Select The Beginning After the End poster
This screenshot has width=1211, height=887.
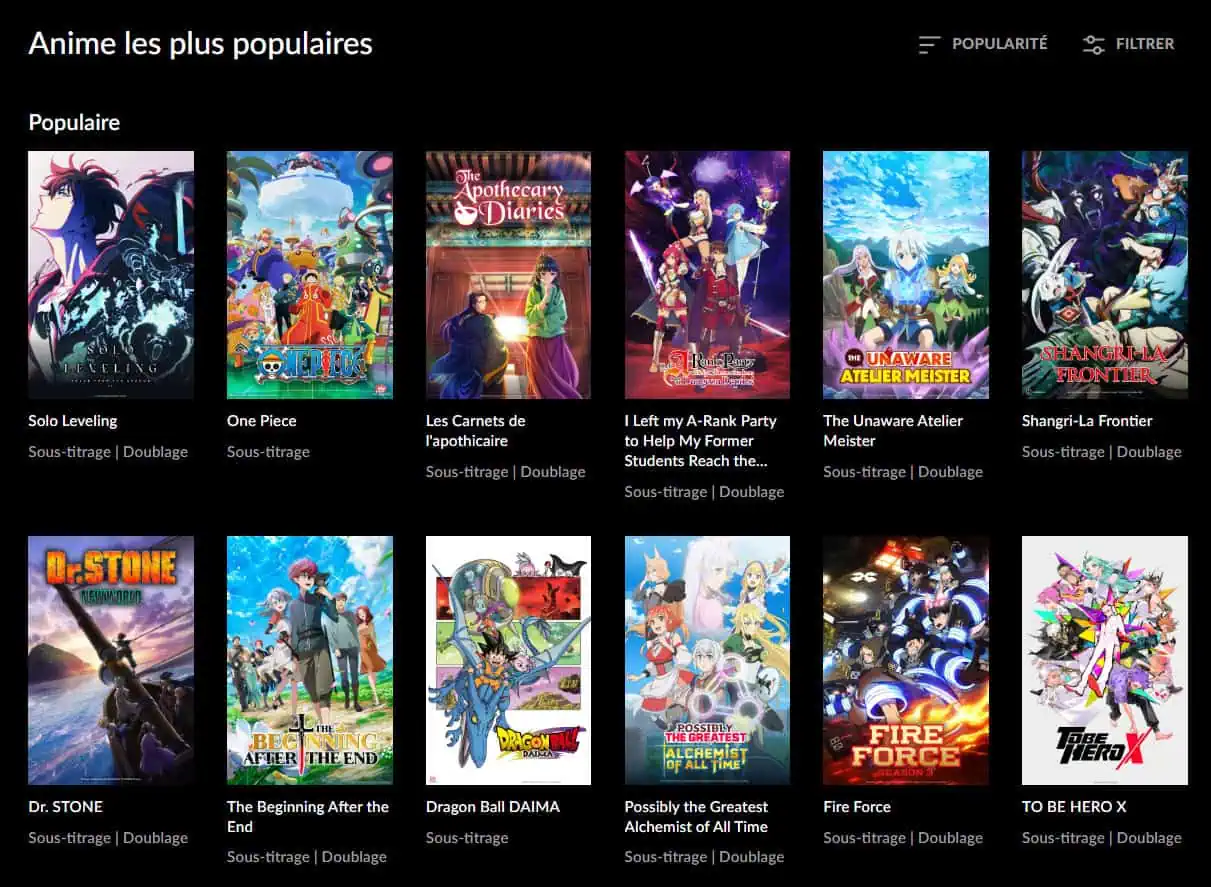click(x=310, y=661)
